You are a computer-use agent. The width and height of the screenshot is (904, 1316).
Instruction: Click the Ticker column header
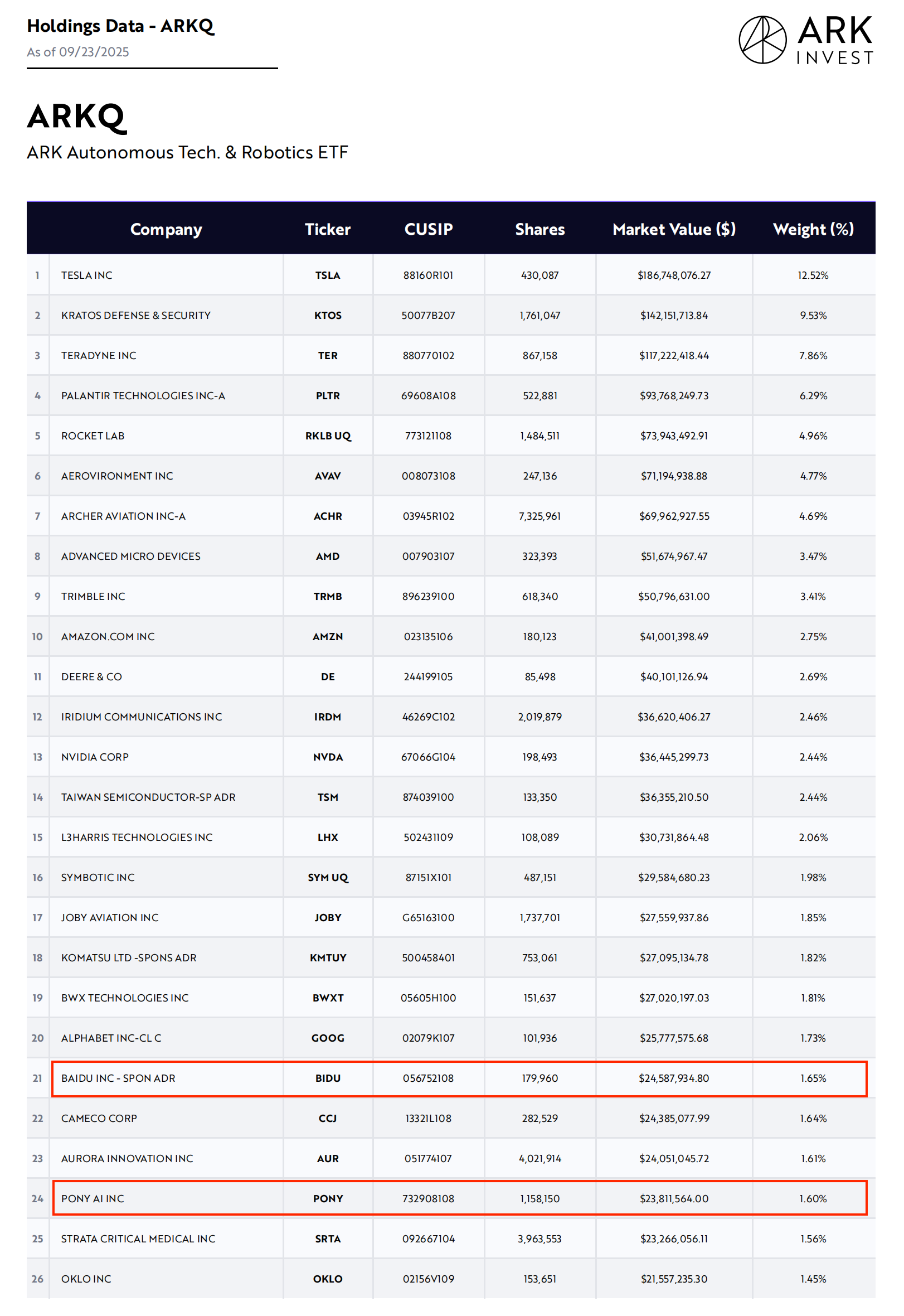[328, 229]
